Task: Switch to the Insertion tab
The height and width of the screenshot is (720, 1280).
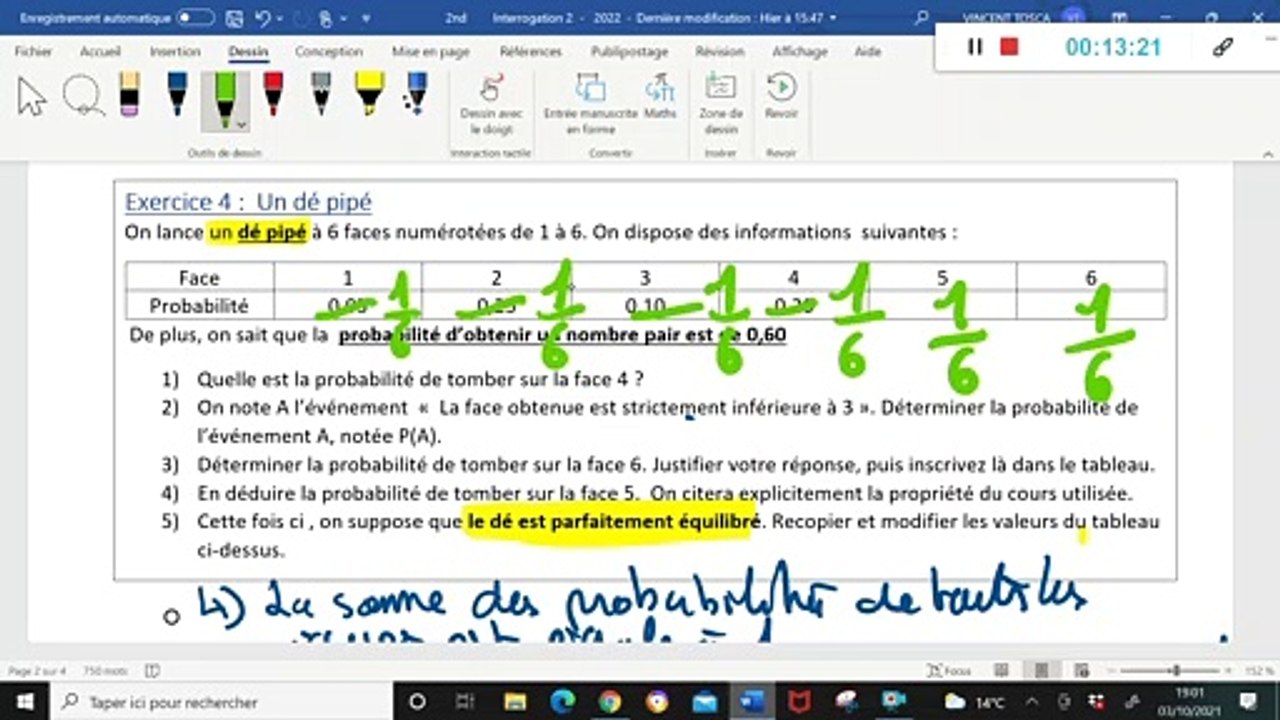Action: pyautogui.click(x=175, y=51)
